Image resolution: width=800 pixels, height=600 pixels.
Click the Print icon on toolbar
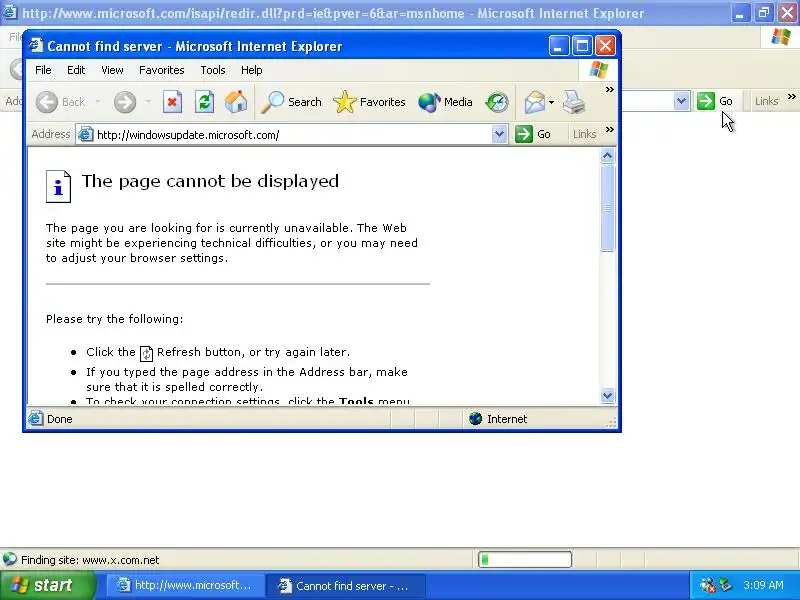pos(574,102)
